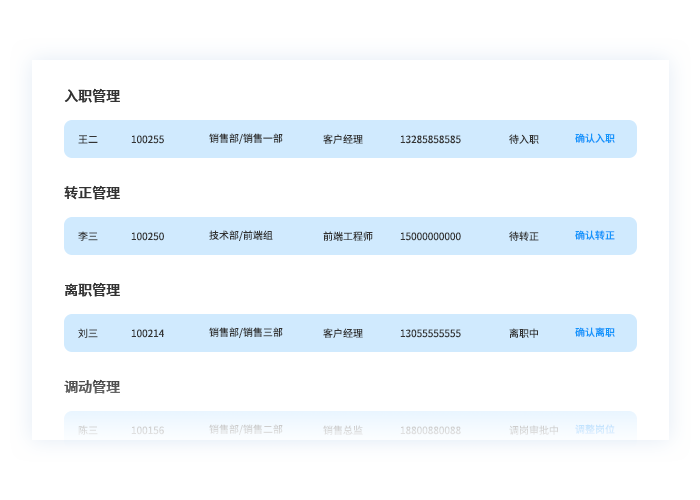Click the 技术部/前端组 department cell

point(240,236)
